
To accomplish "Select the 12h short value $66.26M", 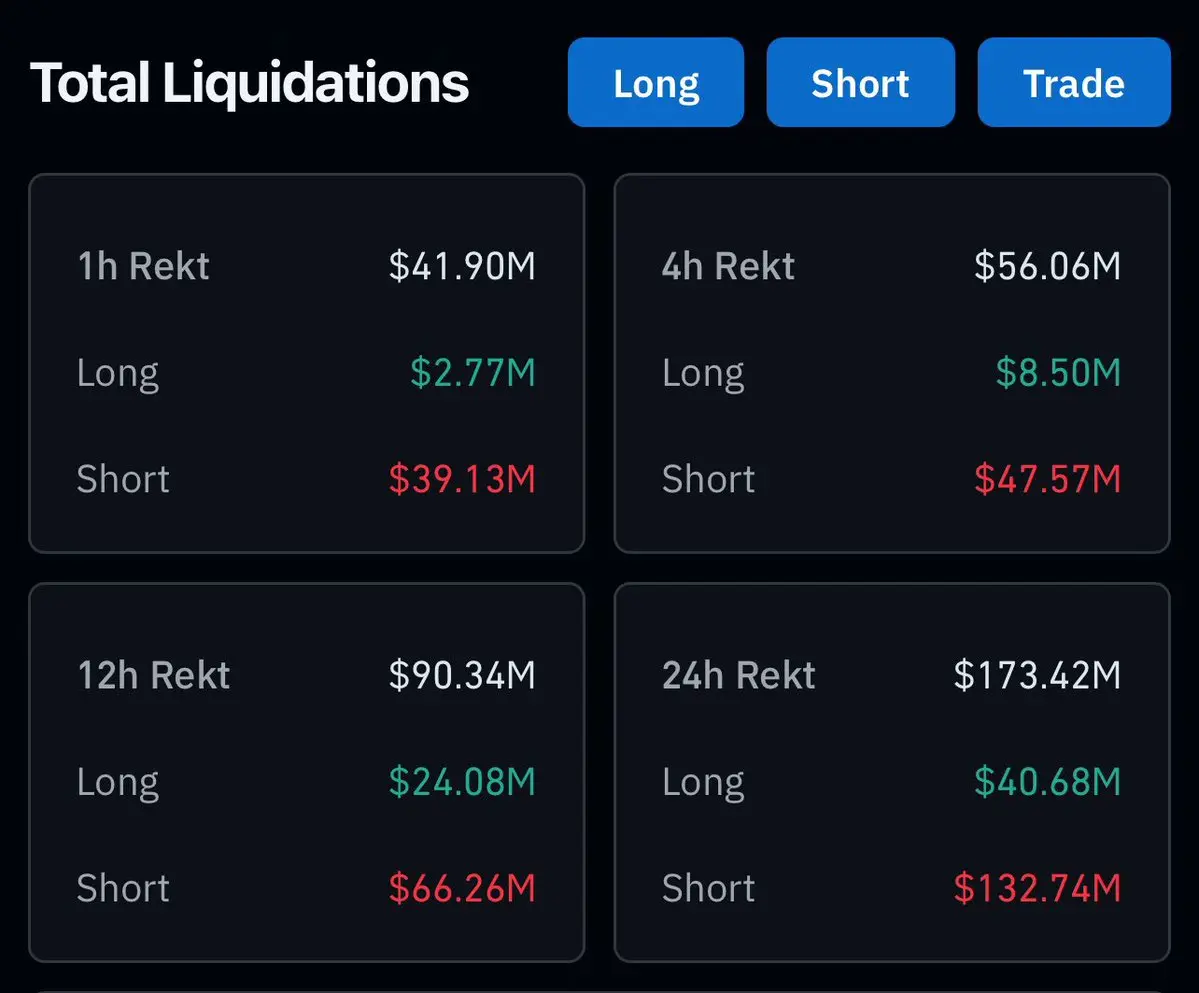I will tap(462, 888).
